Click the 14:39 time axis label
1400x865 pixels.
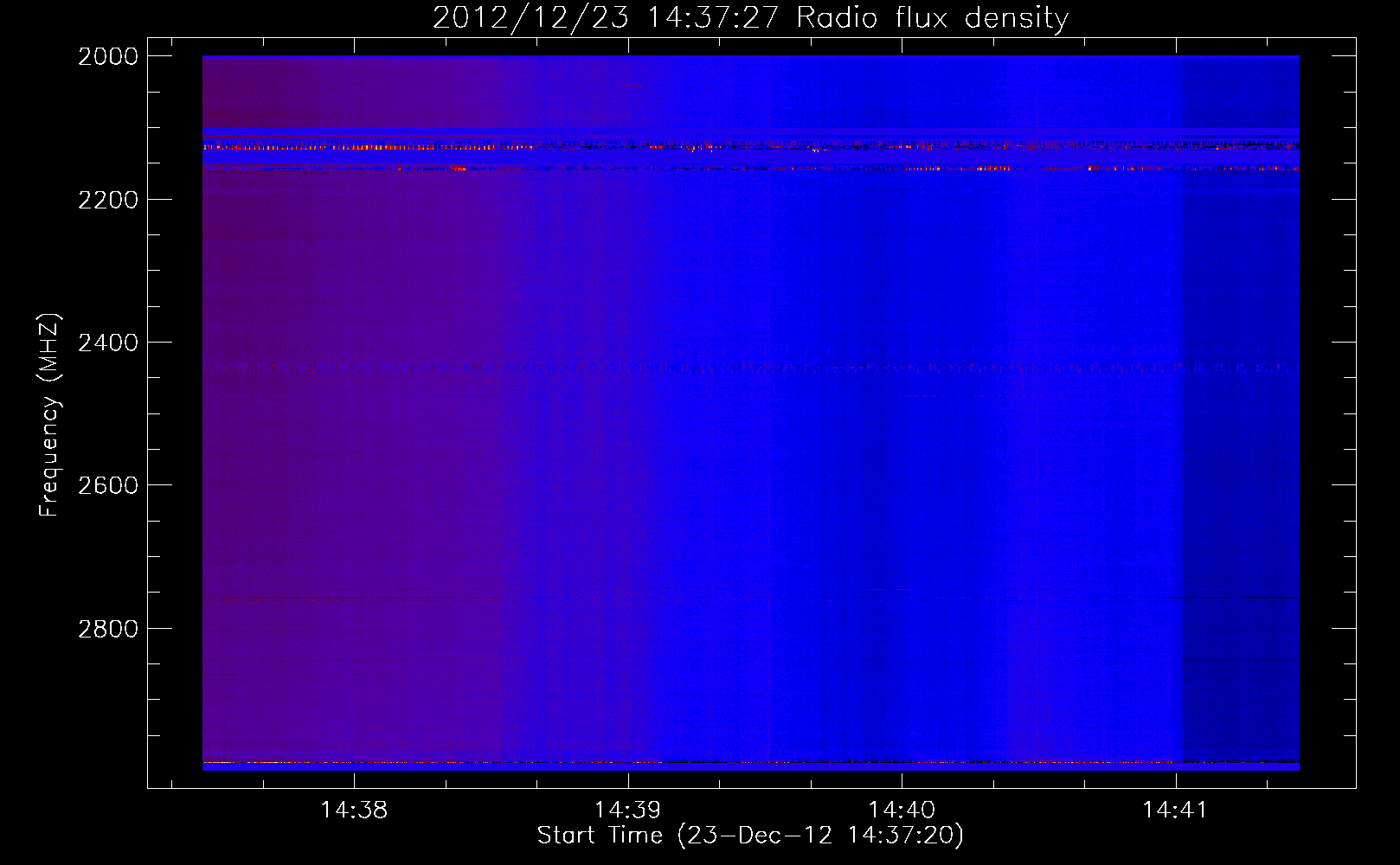pyautogui.click(x=627, y=811)
